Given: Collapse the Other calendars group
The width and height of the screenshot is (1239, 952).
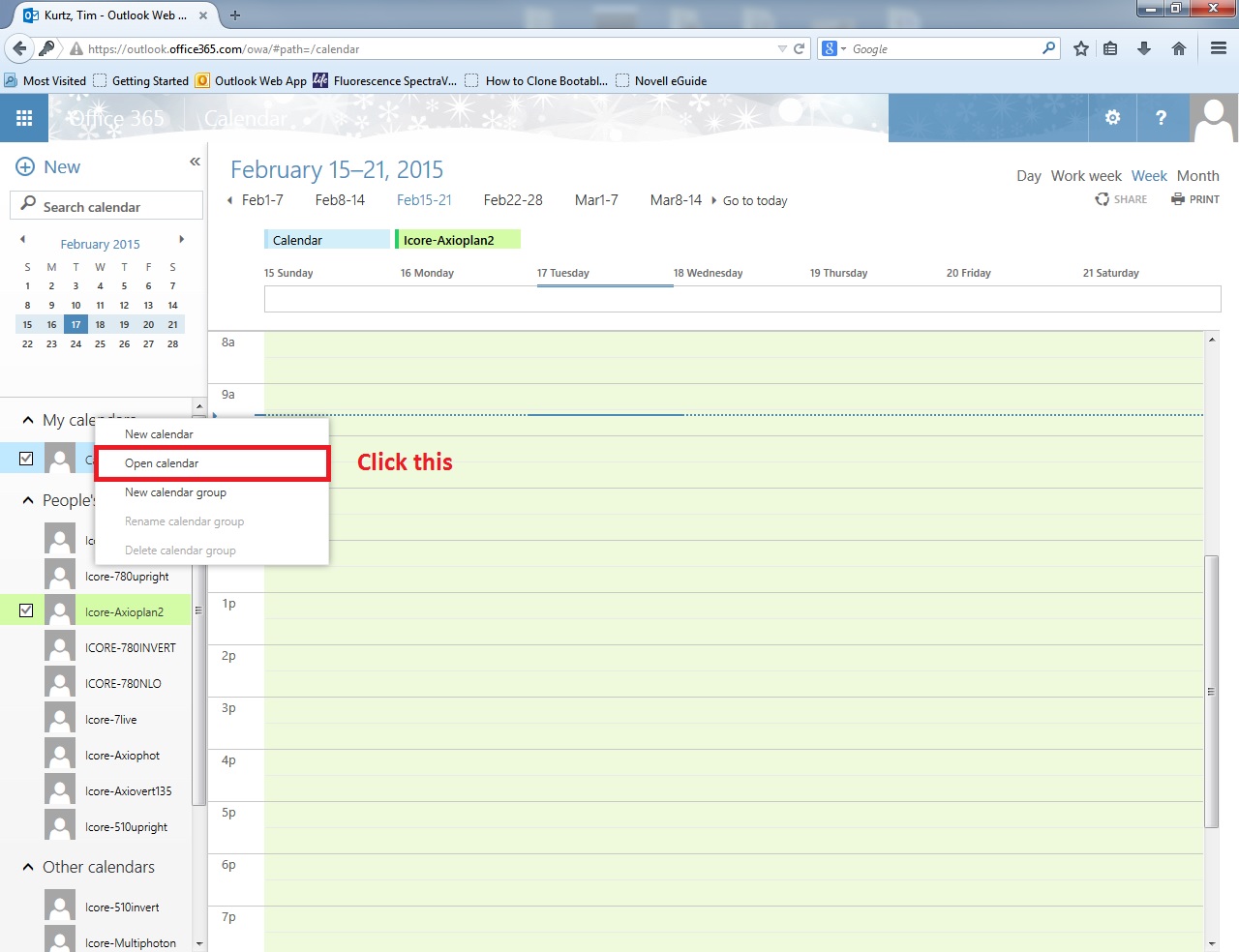Looking at the screenshot, I should pyautogui.click(x=28, y=867).
